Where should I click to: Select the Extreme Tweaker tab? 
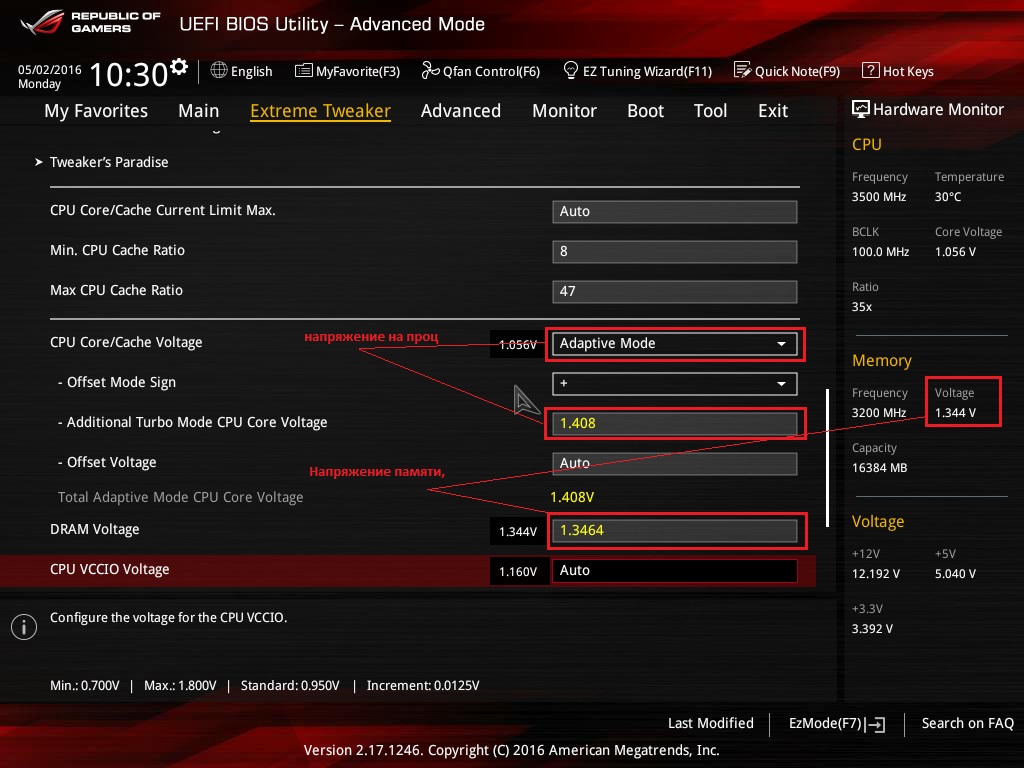tap(321, 111)
